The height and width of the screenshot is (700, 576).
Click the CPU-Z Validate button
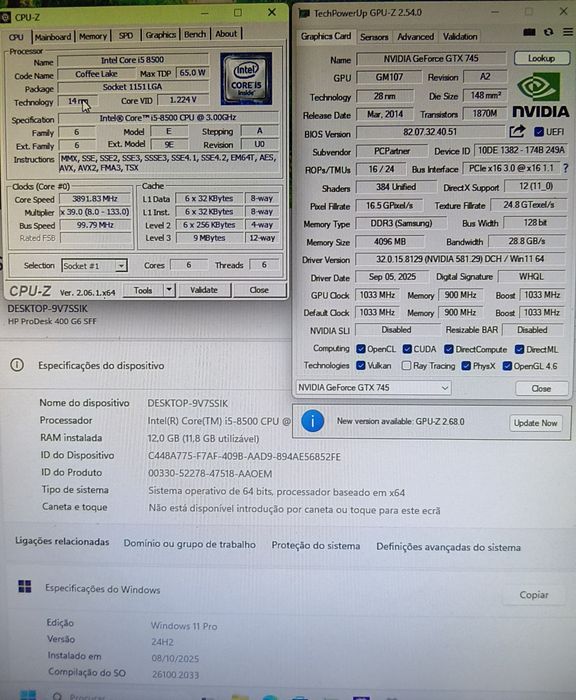pos(204,290)
